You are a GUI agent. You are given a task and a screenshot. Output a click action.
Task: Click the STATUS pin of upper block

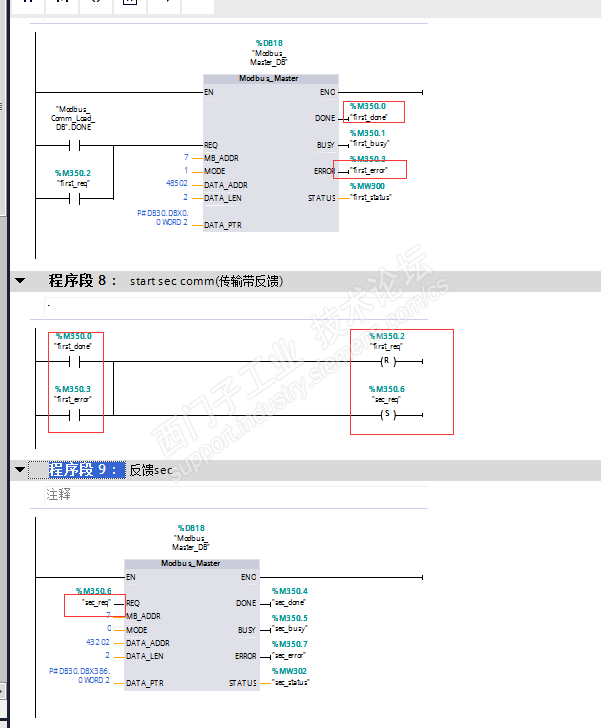coord(321,198)
